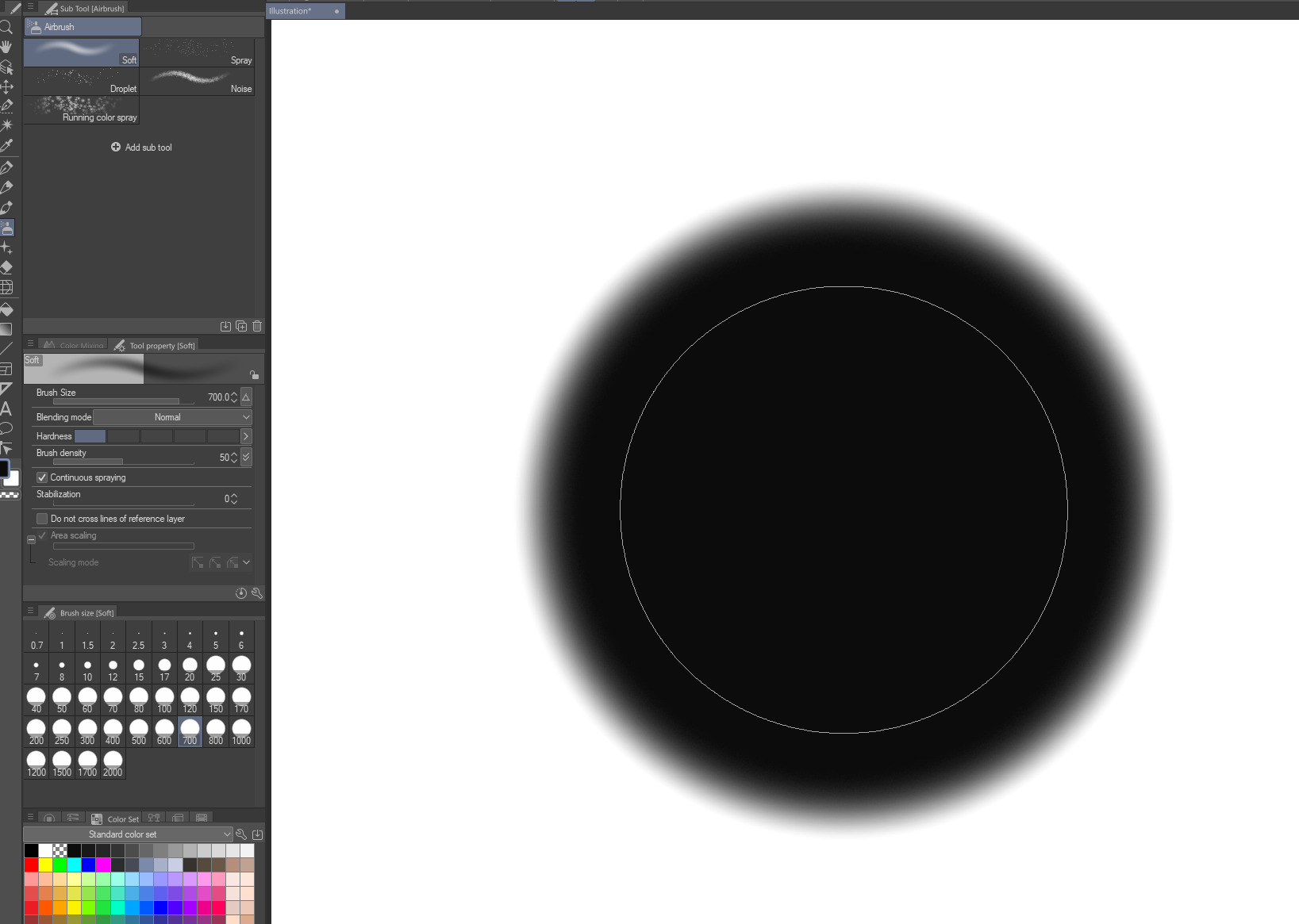Select the Pen tool in toolbar
This screenshot has height=924, width=1299.
pos(6,167)
